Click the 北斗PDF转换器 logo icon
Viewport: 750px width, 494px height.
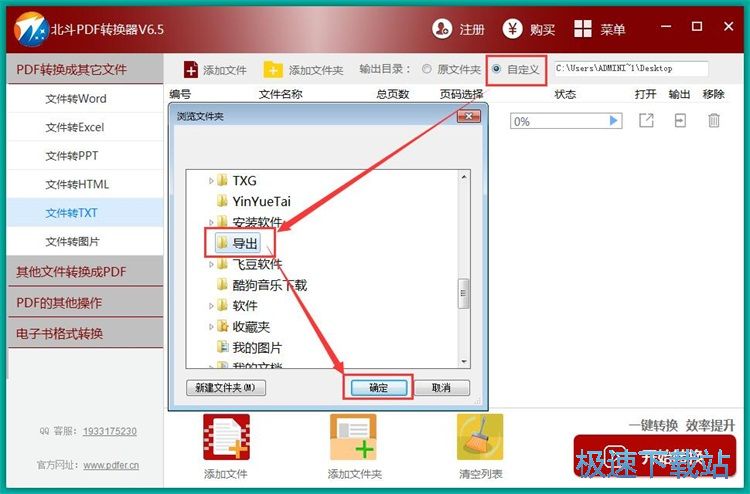31,30
